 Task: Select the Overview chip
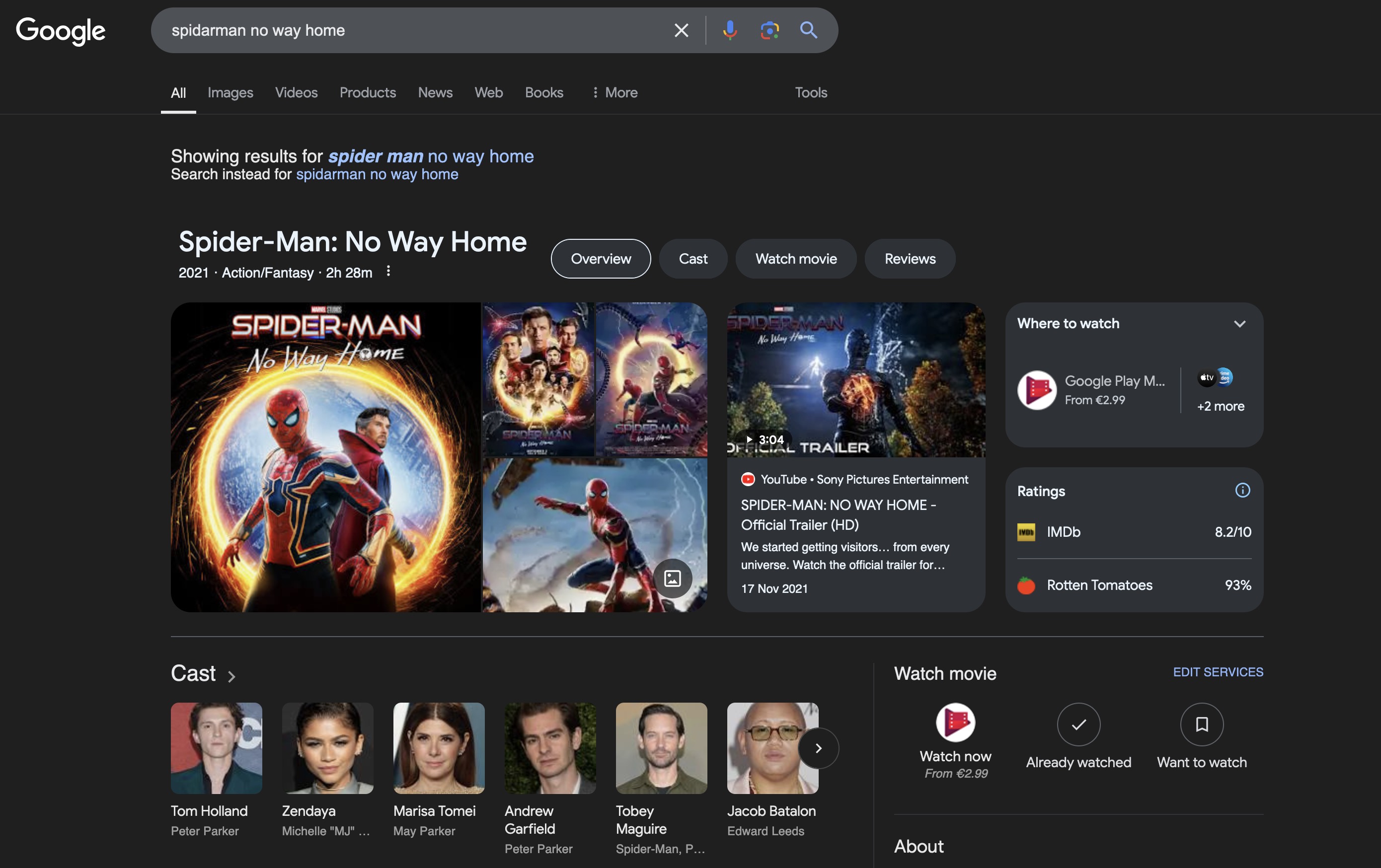click(x=601, y=259)
